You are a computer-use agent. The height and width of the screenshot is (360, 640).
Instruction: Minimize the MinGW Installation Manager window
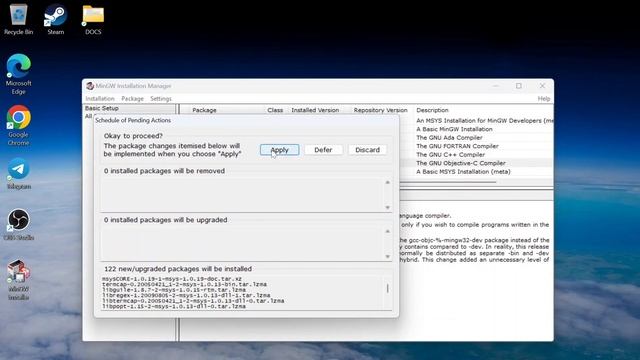(x=496, y=86)
